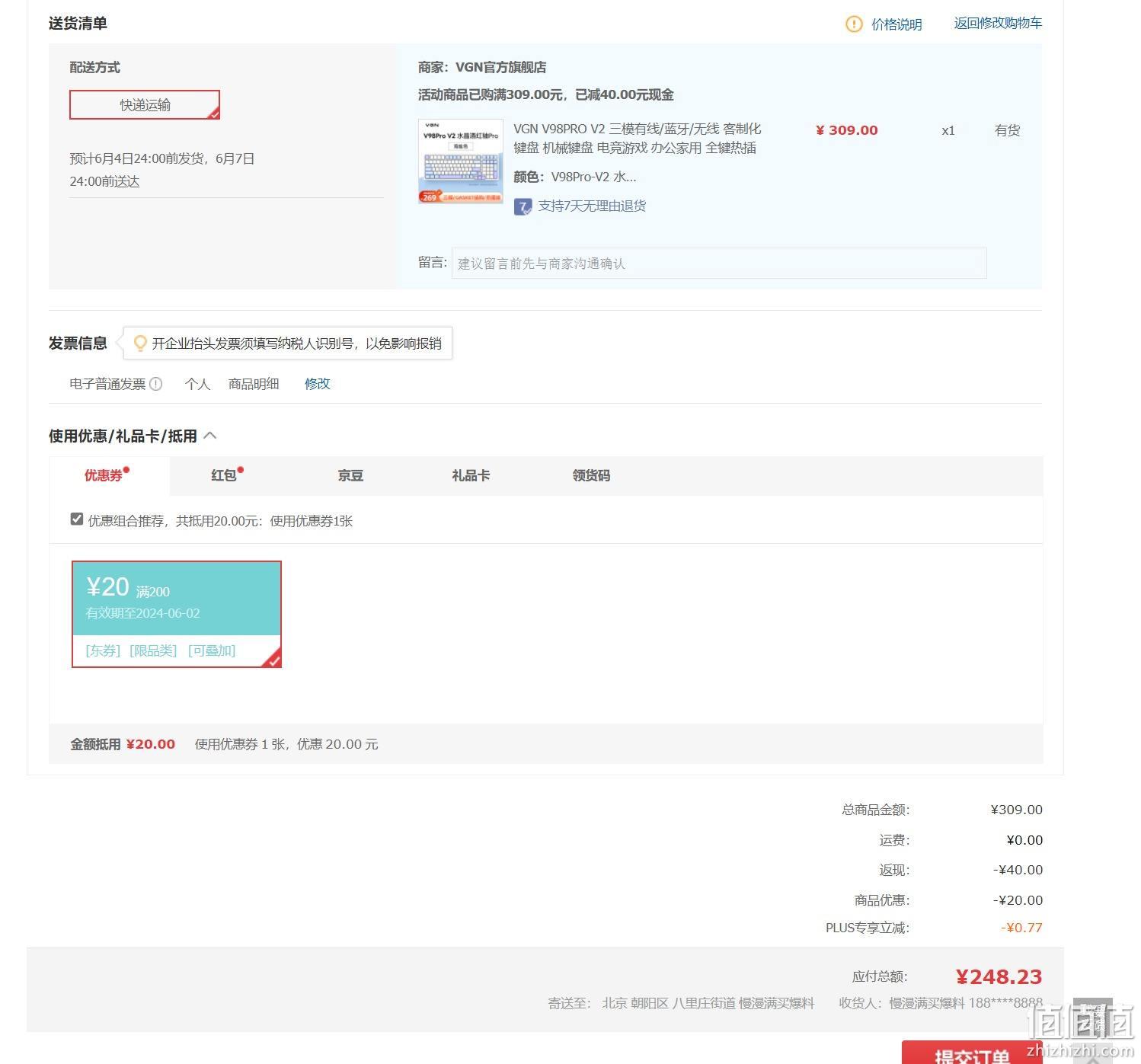
Task: Switch to the 领货码 tab
Action: tap(591, 475)
